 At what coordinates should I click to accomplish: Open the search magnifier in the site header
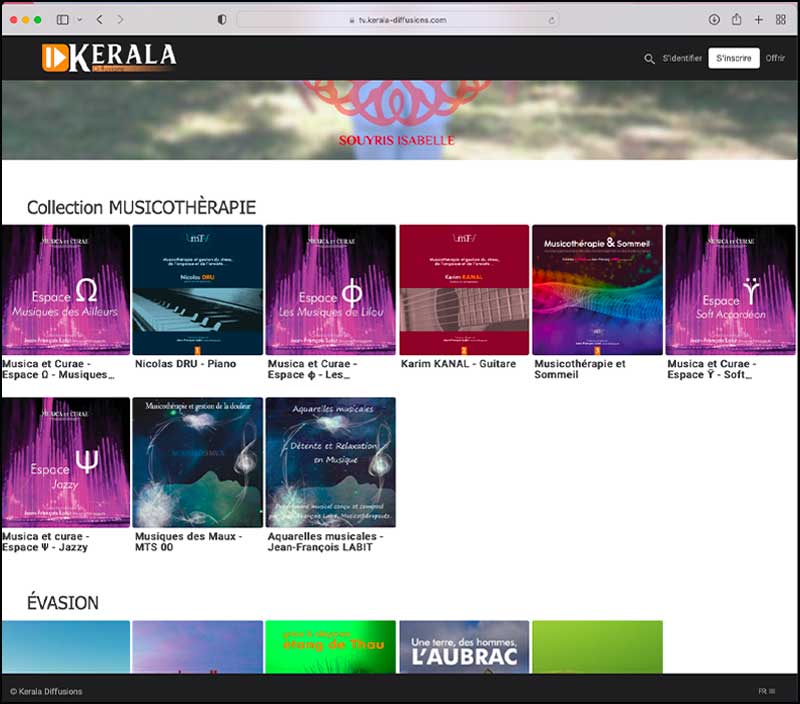pos(649,59)
